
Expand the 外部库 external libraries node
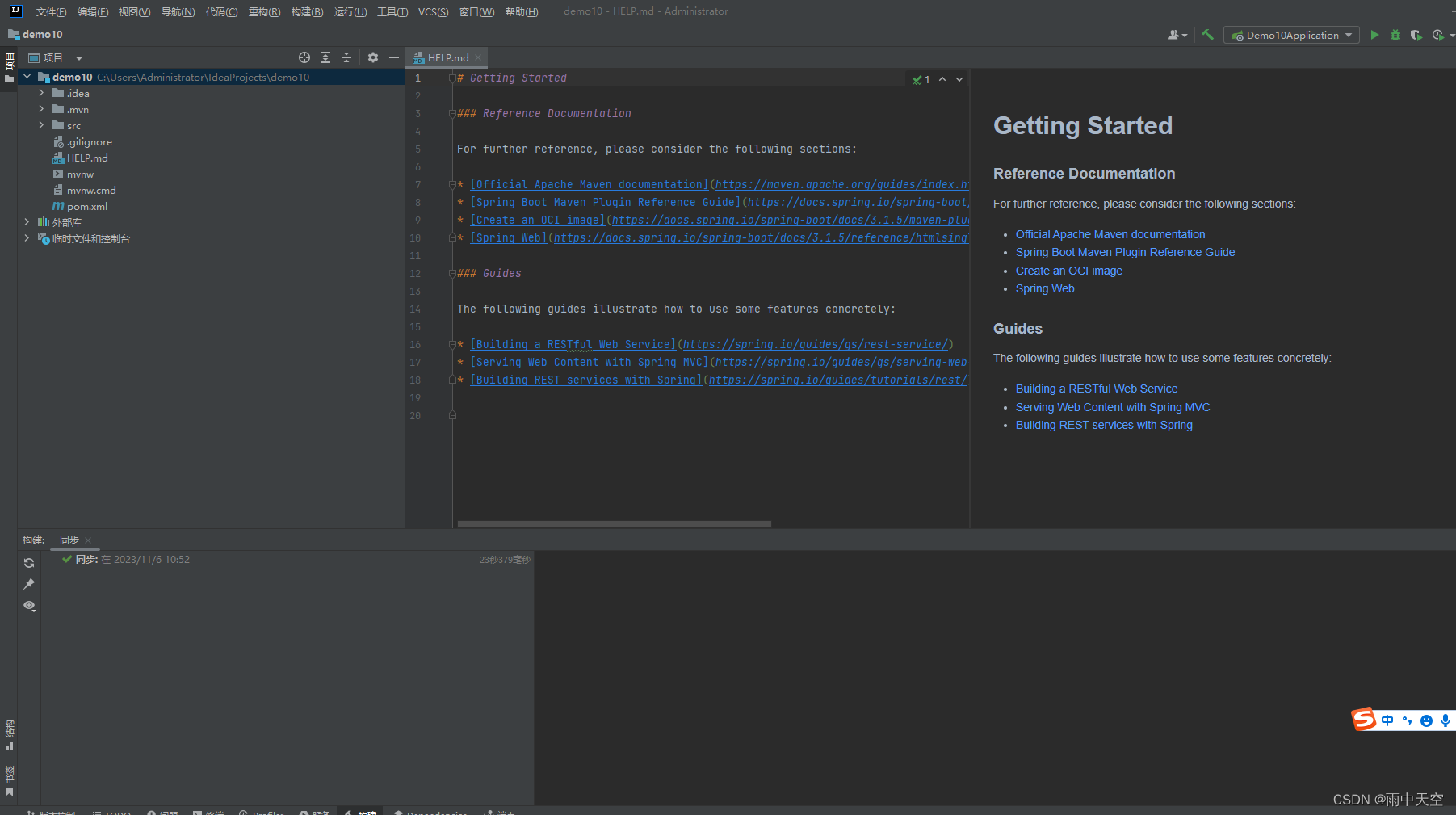tap(27, 222)
